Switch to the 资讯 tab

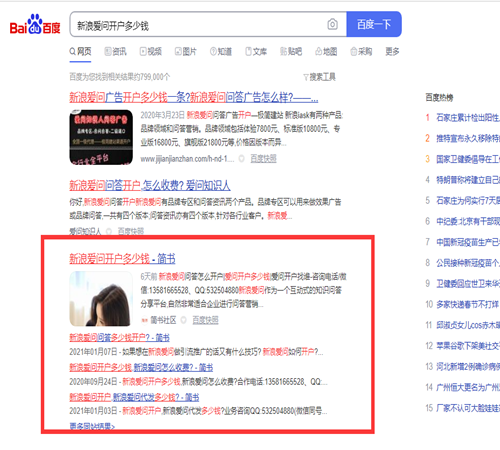[115, 51]
